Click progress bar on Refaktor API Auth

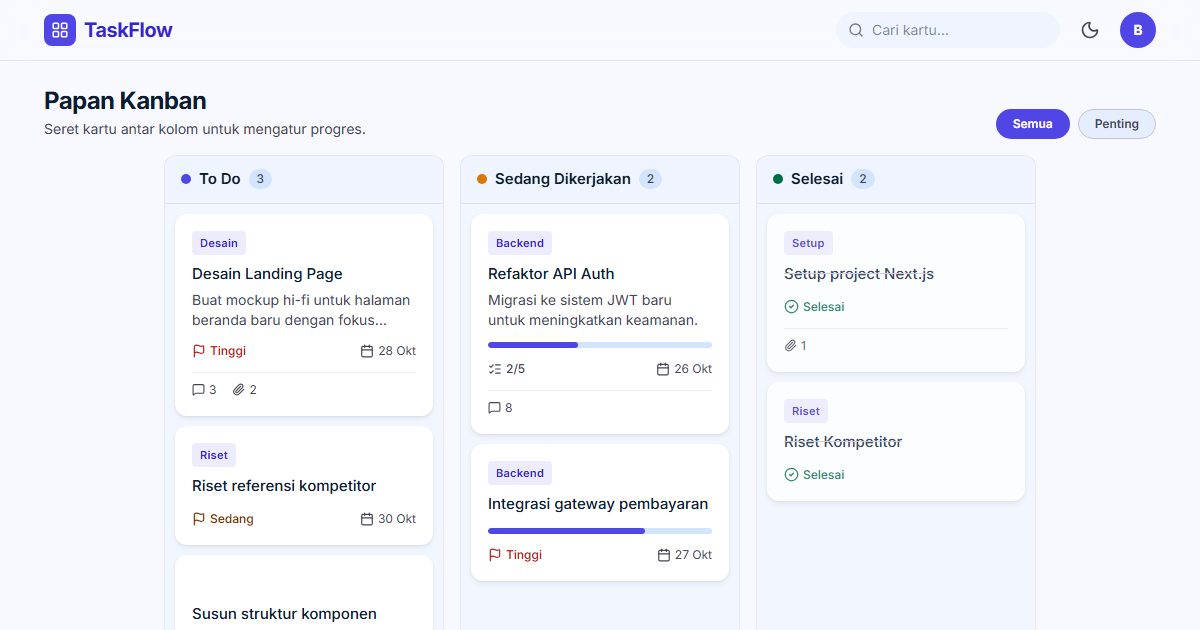click(600, 345)
